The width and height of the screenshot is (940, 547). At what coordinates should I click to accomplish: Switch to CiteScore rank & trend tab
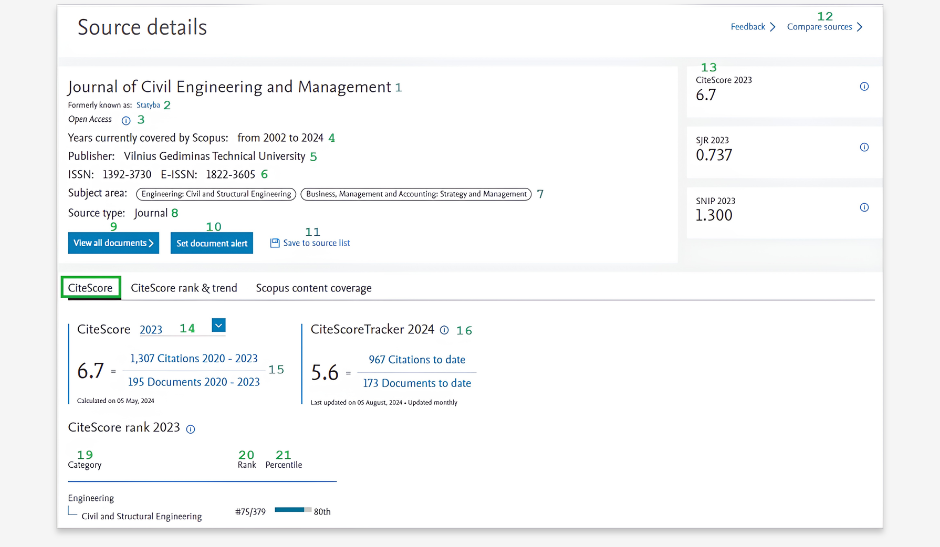(184, 288)
